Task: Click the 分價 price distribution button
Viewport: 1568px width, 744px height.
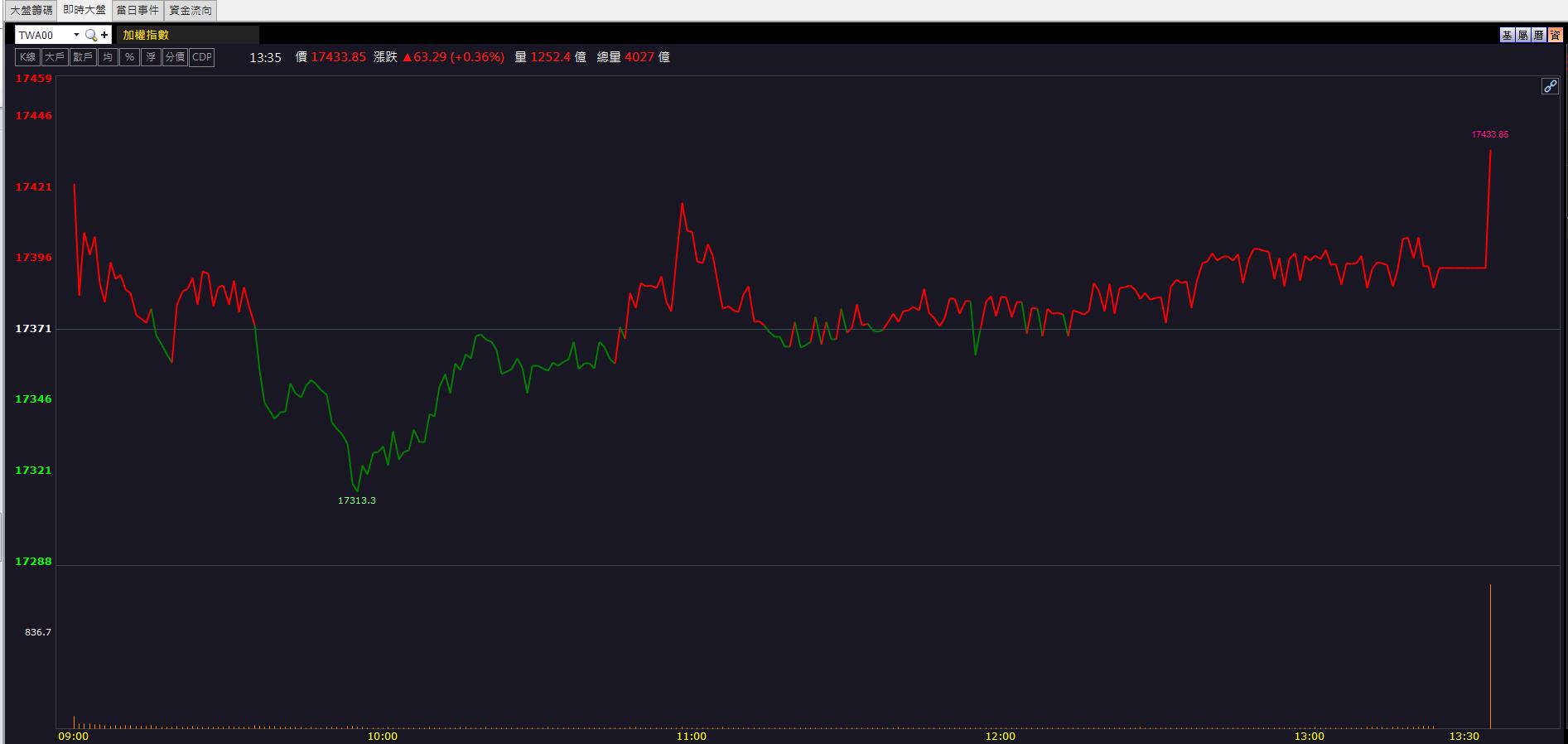Action: (x=175, y=57)
